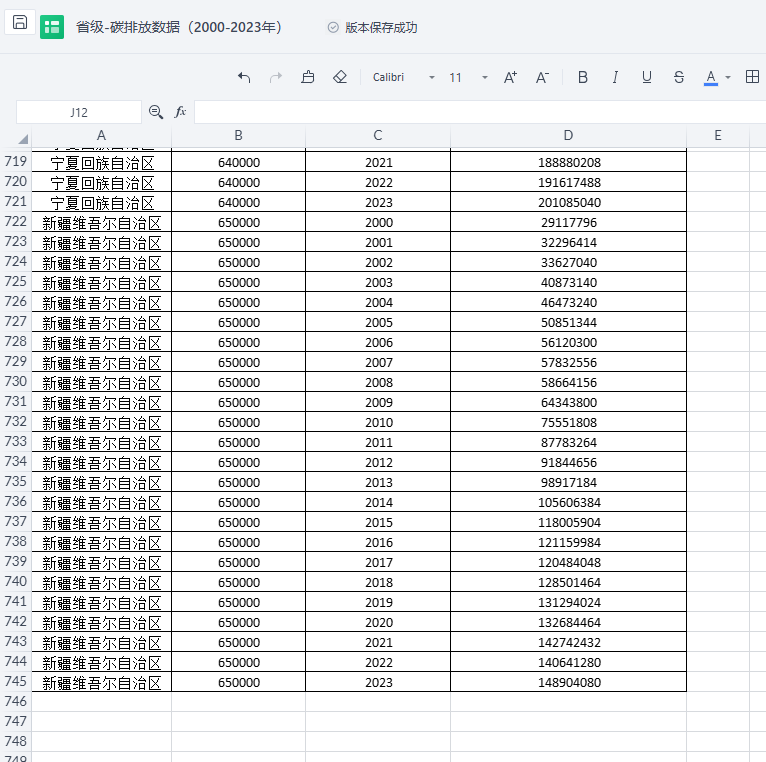The height and width of the screenshot is (762, 766).
Task: Click the J12 name box field
Action: pyautogui.click(x=79, y=112)
